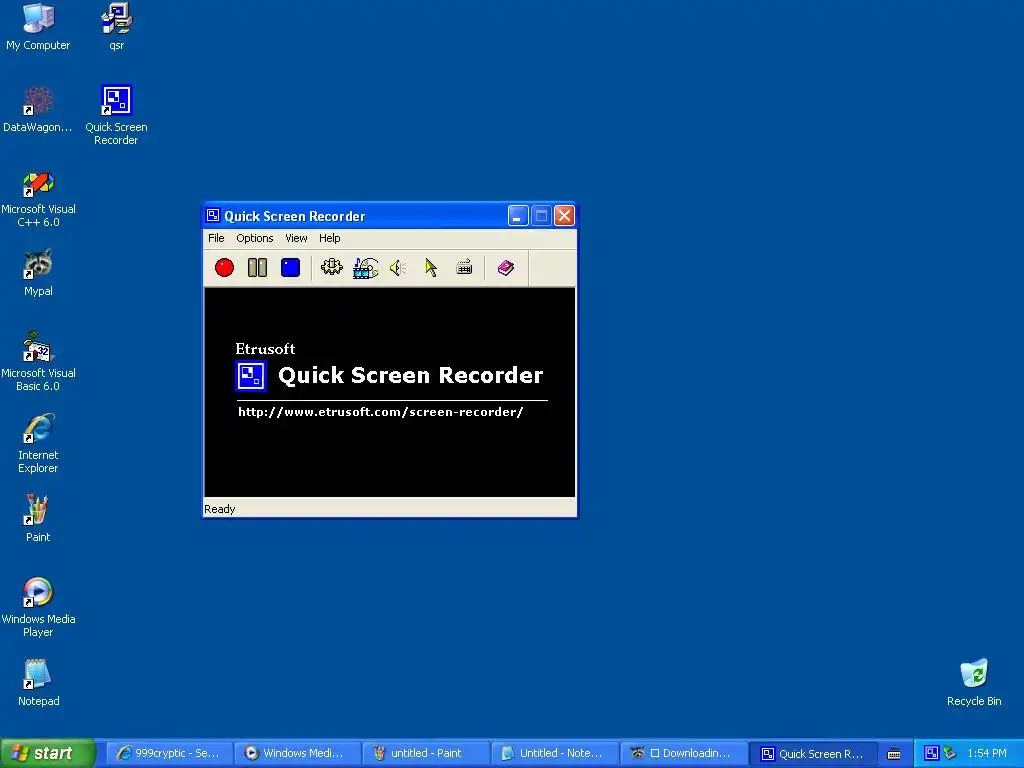The image size is (1024, 768).
Task: Select the qsr installer desktop icon
Action: coord(116,27)
